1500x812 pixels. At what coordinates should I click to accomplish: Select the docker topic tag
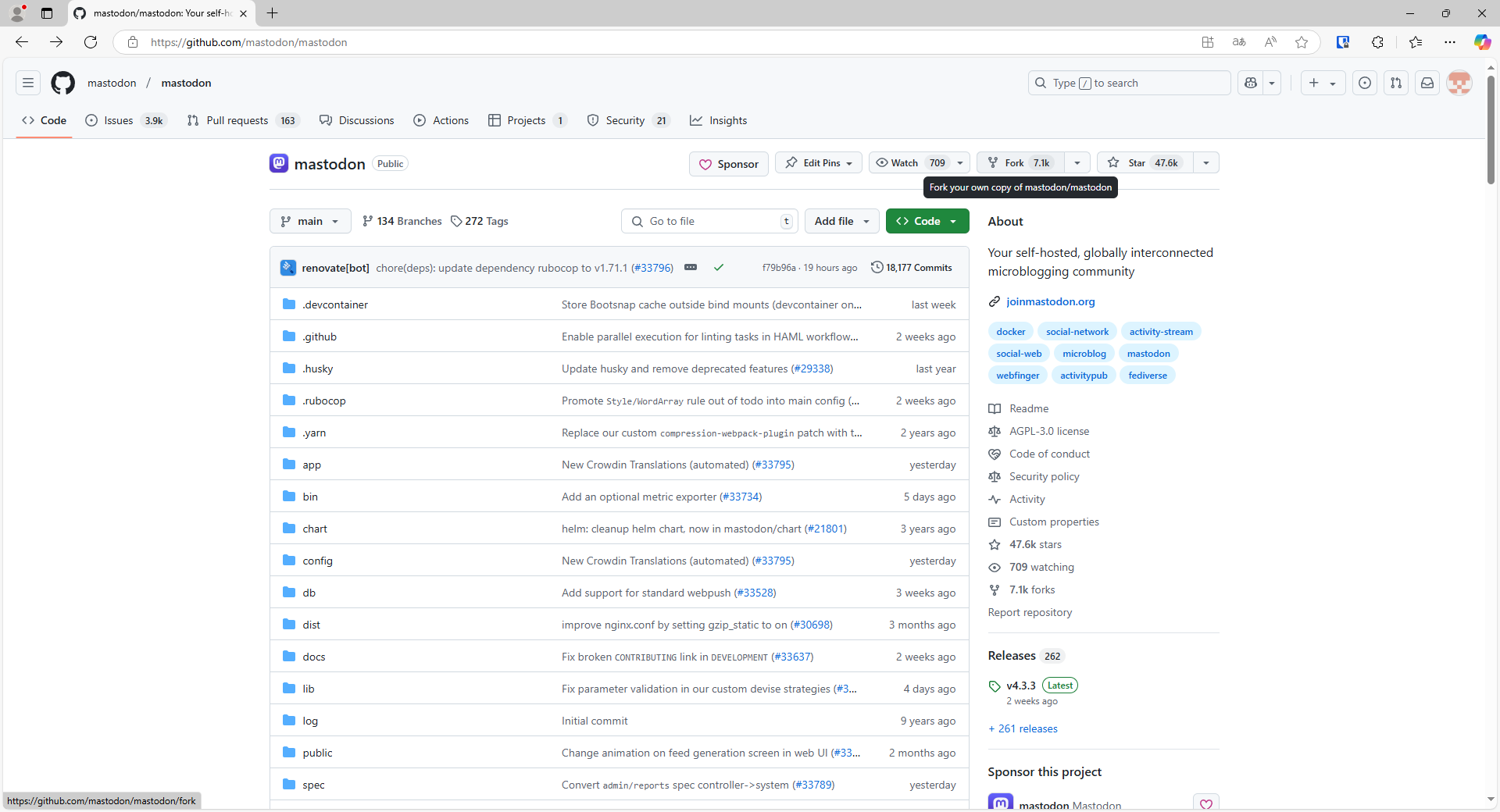(1011, 332)
